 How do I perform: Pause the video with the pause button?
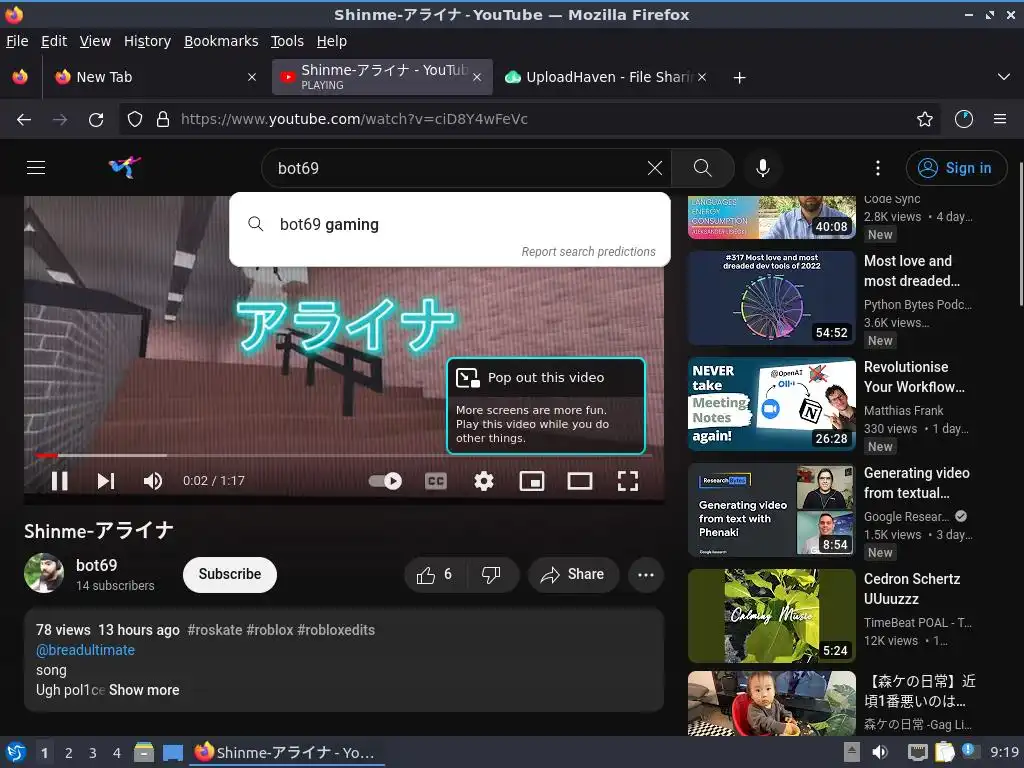pos(59,481)
